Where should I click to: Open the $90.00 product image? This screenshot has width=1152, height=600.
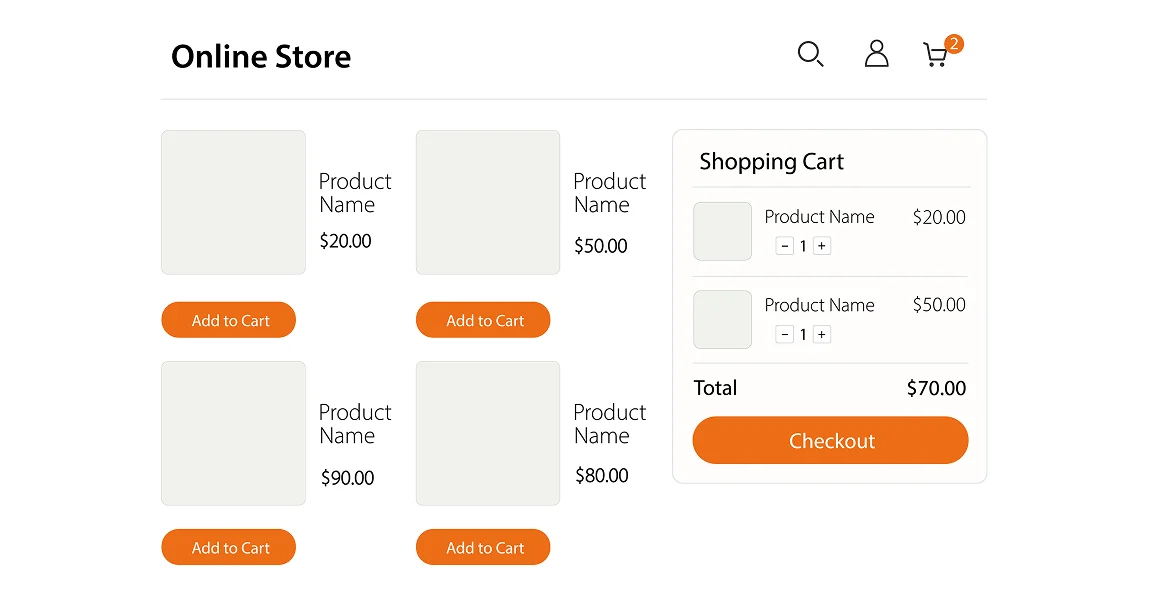[233, 433]
